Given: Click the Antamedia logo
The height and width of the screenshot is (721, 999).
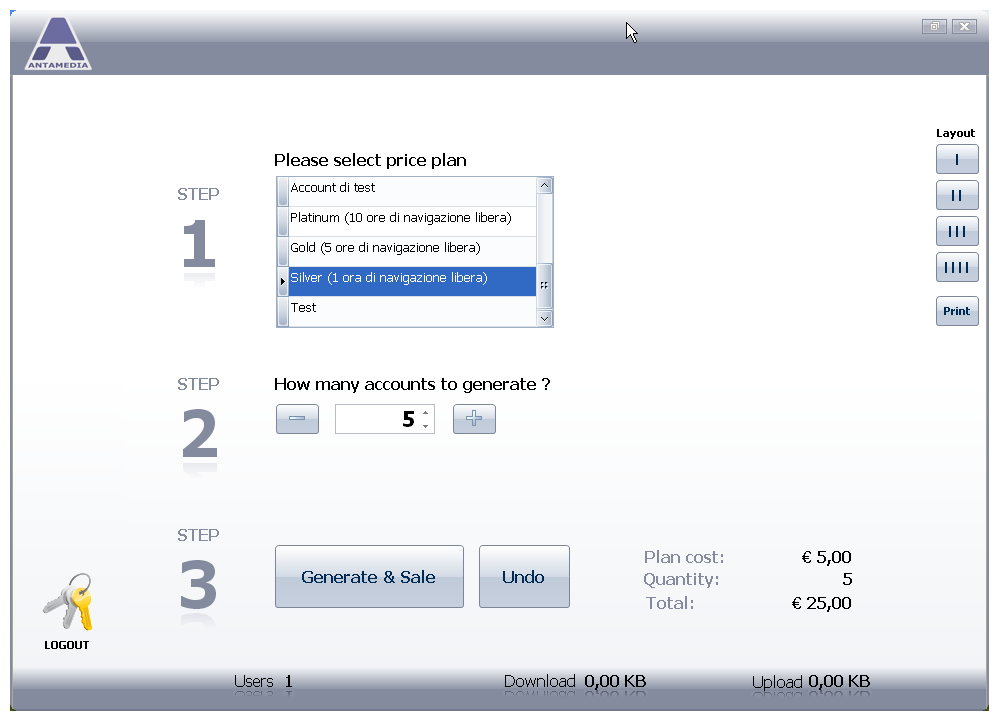Looking at the screenshot, I should tap(58, 43).
